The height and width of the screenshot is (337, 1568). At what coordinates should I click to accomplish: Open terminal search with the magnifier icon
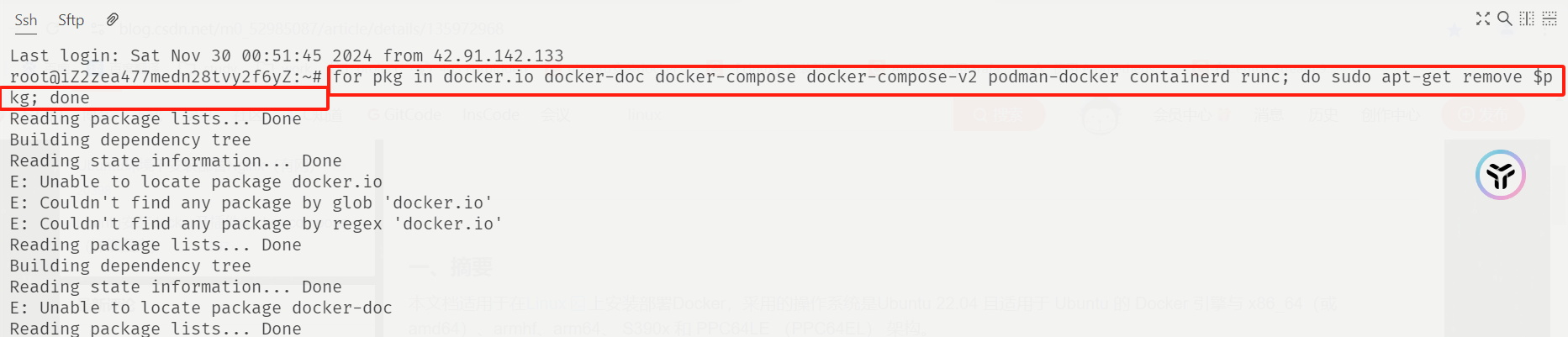(x=1505, y=18)
